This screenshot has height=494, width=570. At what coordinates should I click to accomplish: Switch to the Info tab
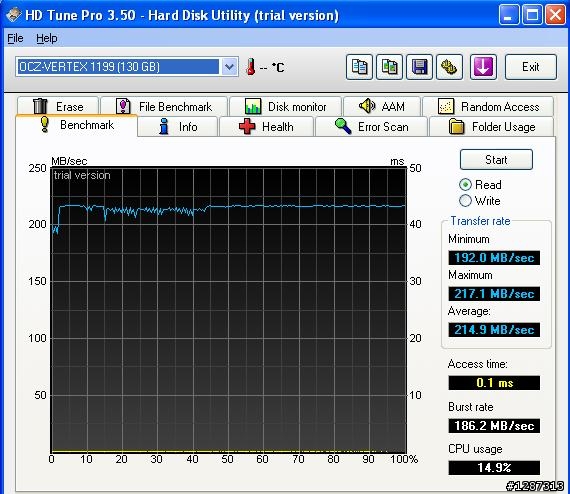pyautogui.click(x=178, y=126)
